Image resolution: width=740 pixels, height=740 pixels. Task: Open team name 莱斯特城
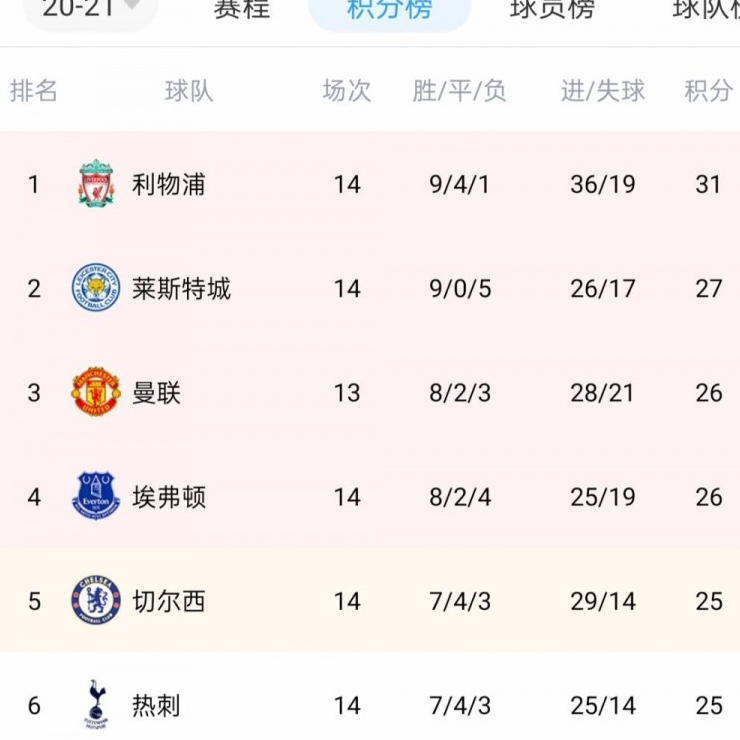point(181,288)
